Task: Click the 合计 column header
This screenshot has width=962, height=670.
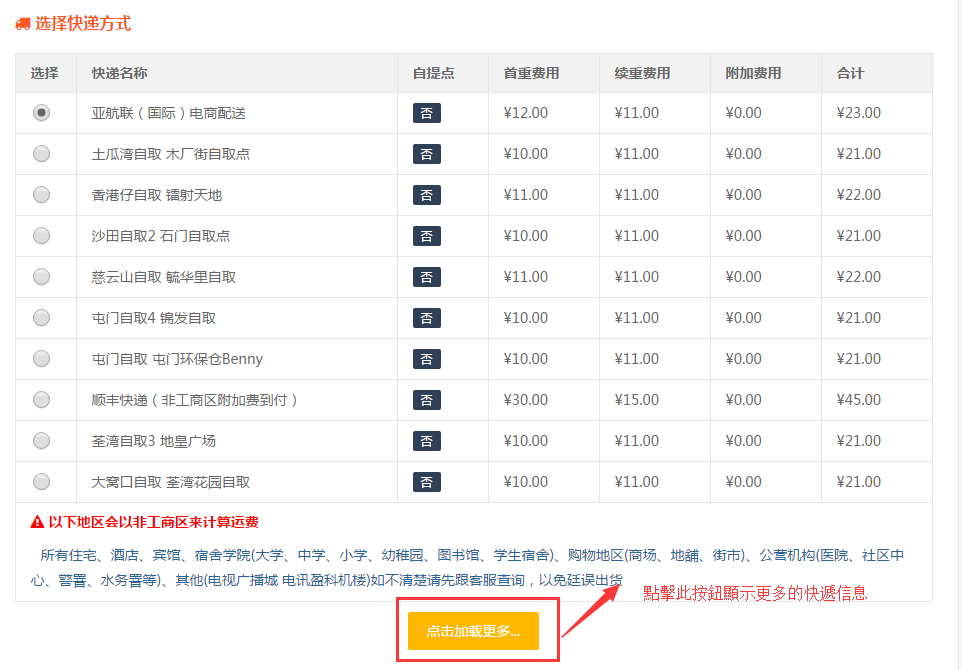Action: (850, 73)
